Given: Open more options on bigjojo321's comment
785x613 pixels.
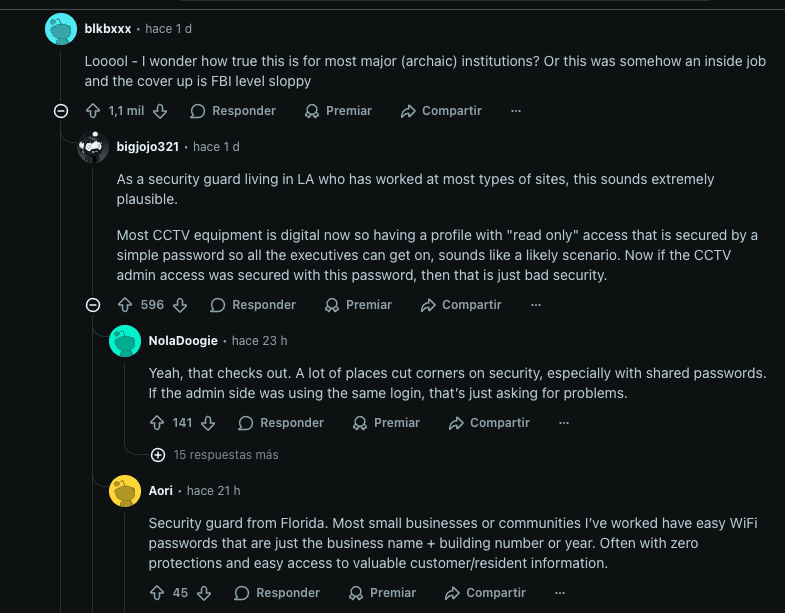Looking at the screenshot, I should pyautogui.click(x=536, y=305).
